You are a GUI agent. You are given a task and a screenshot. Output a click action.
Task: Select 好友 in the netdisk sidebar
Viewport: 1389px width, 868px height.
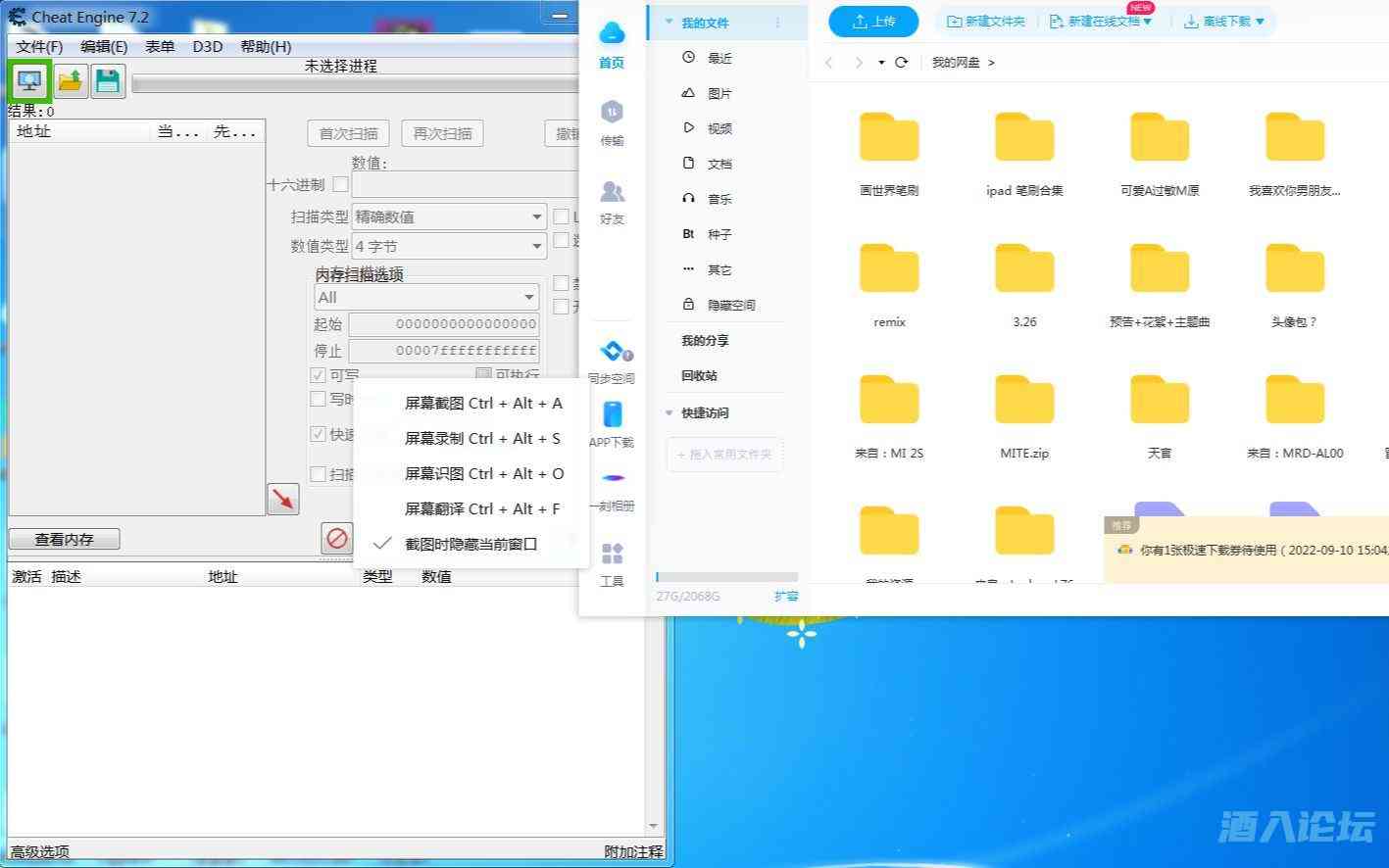(611, 201)
